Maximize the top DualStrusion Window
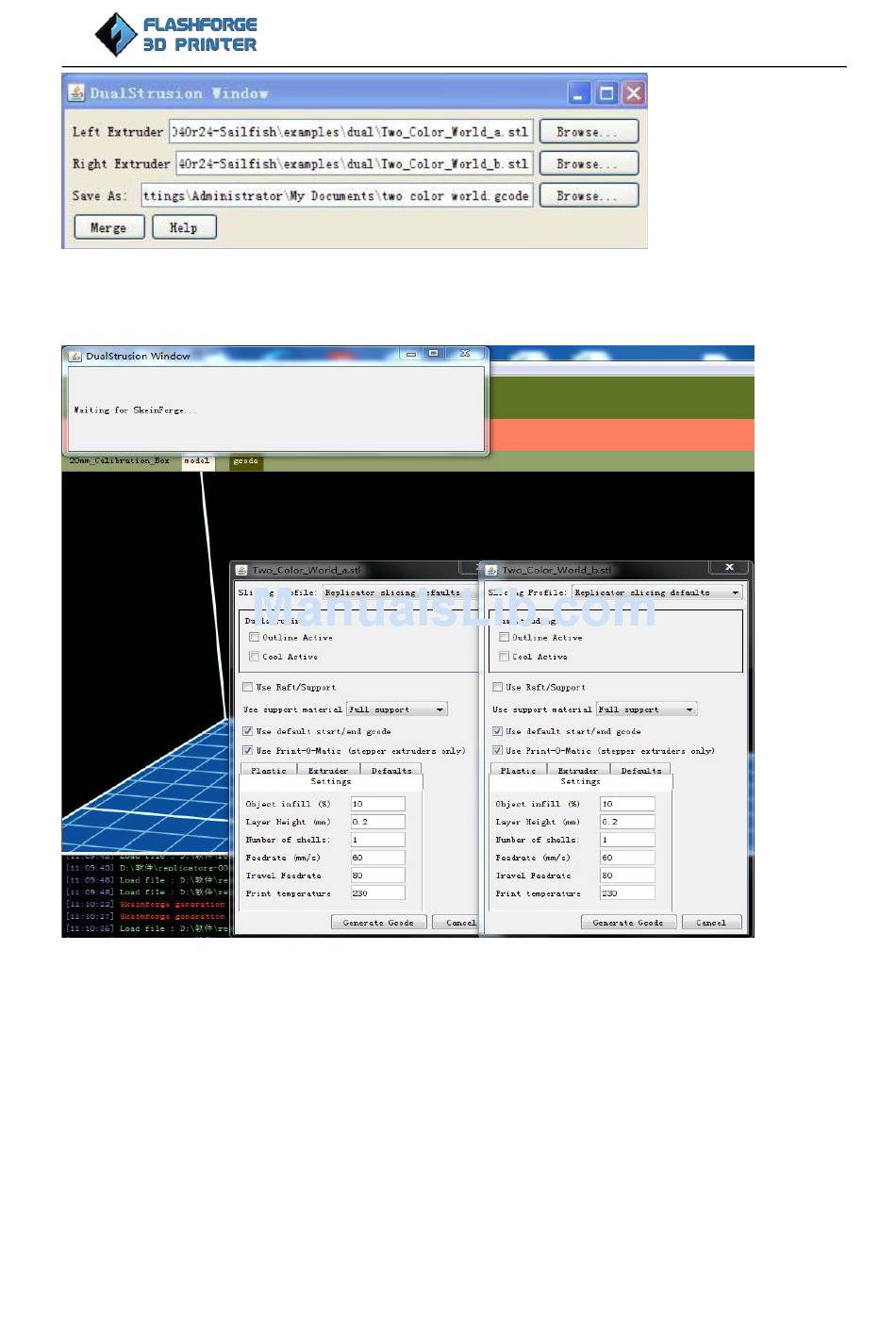This screenshot has width=896, height=1318. click(x=606, y=92)
